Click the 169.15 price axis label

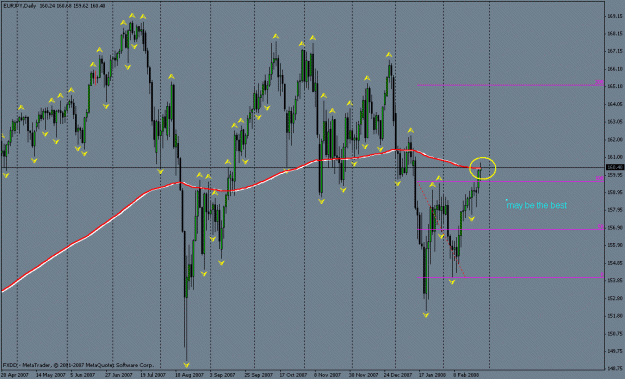615,16
